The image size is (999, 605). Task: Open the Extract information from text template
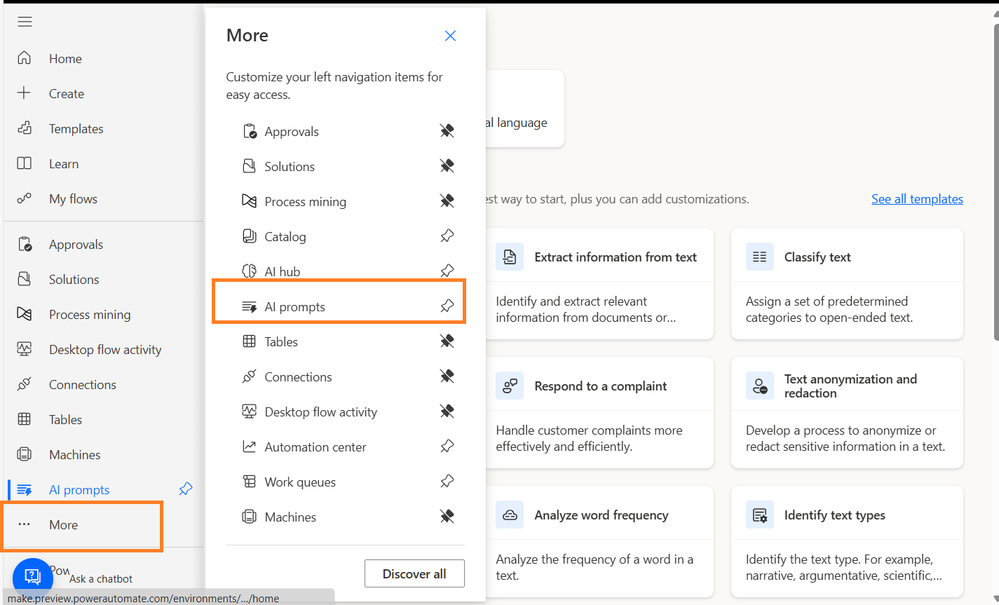[x=599, y=283]
